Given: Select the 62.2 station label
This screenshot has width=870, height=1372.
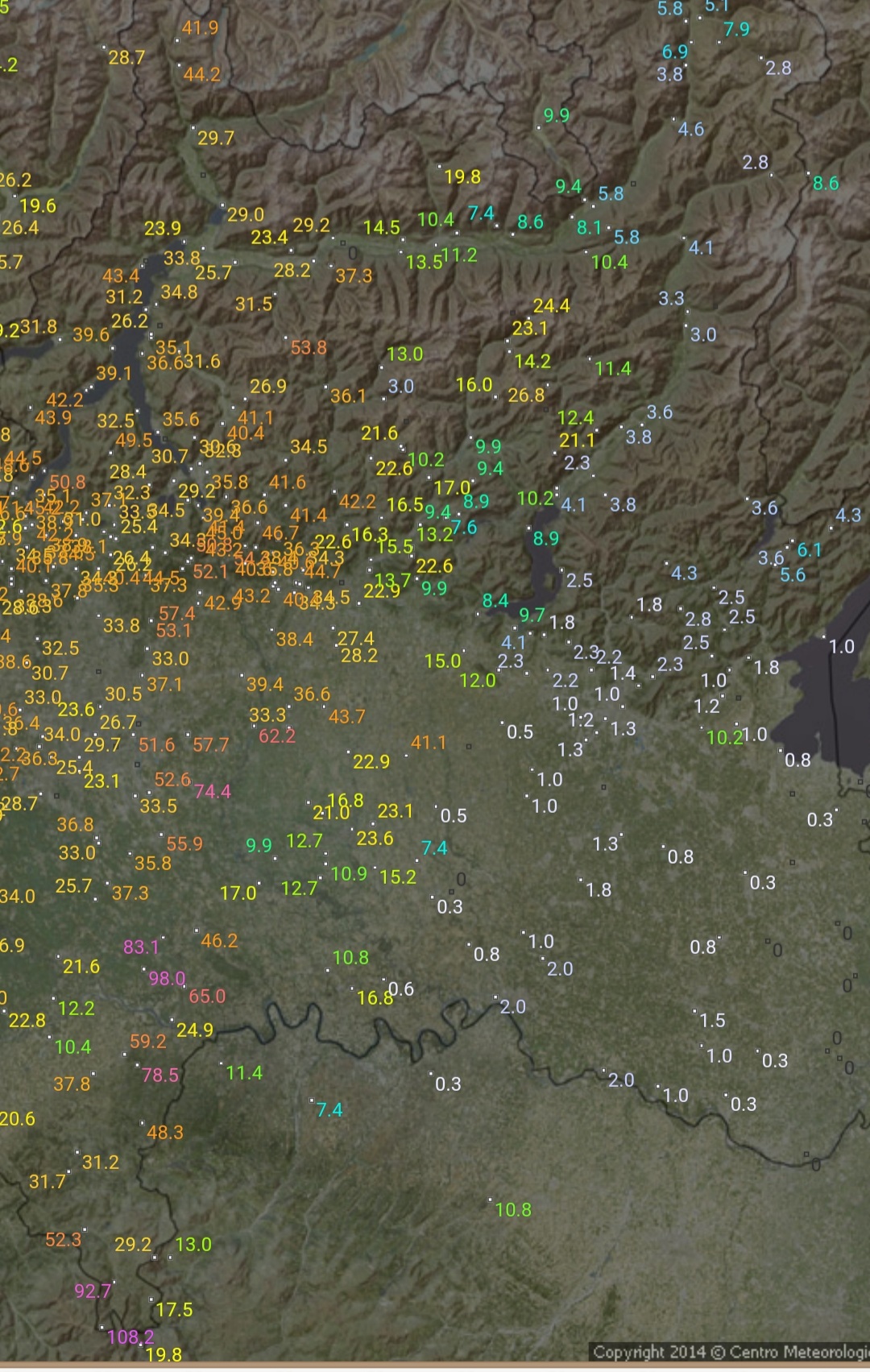Looking at the screenshot, I should [277, 736].
